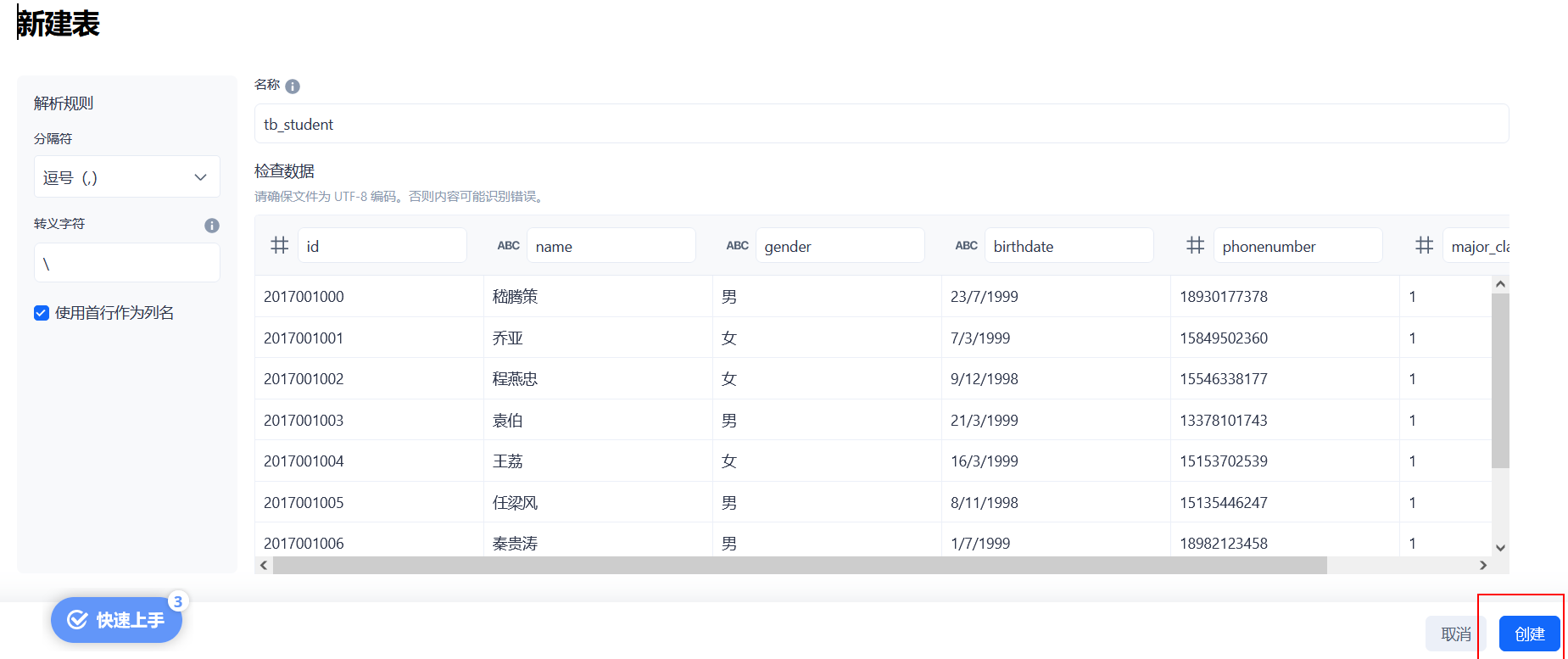Click the vertical scrollbar thumb

1500,381
